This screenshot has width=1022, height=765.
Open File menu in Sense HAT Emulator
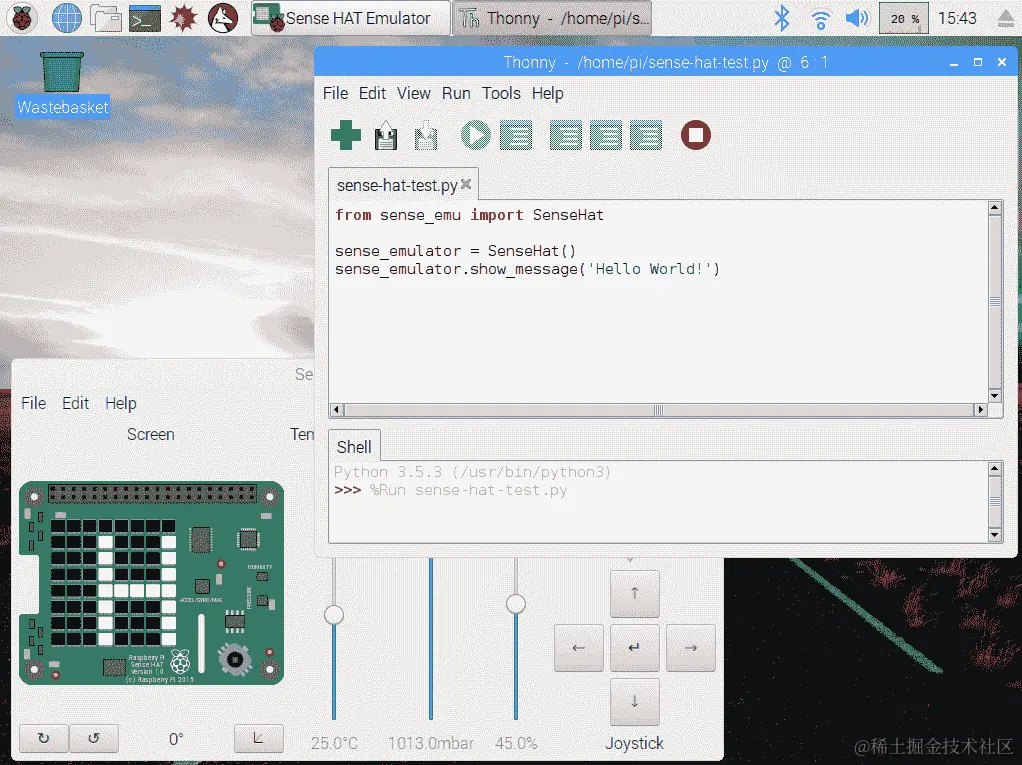(x=33, y=403)
